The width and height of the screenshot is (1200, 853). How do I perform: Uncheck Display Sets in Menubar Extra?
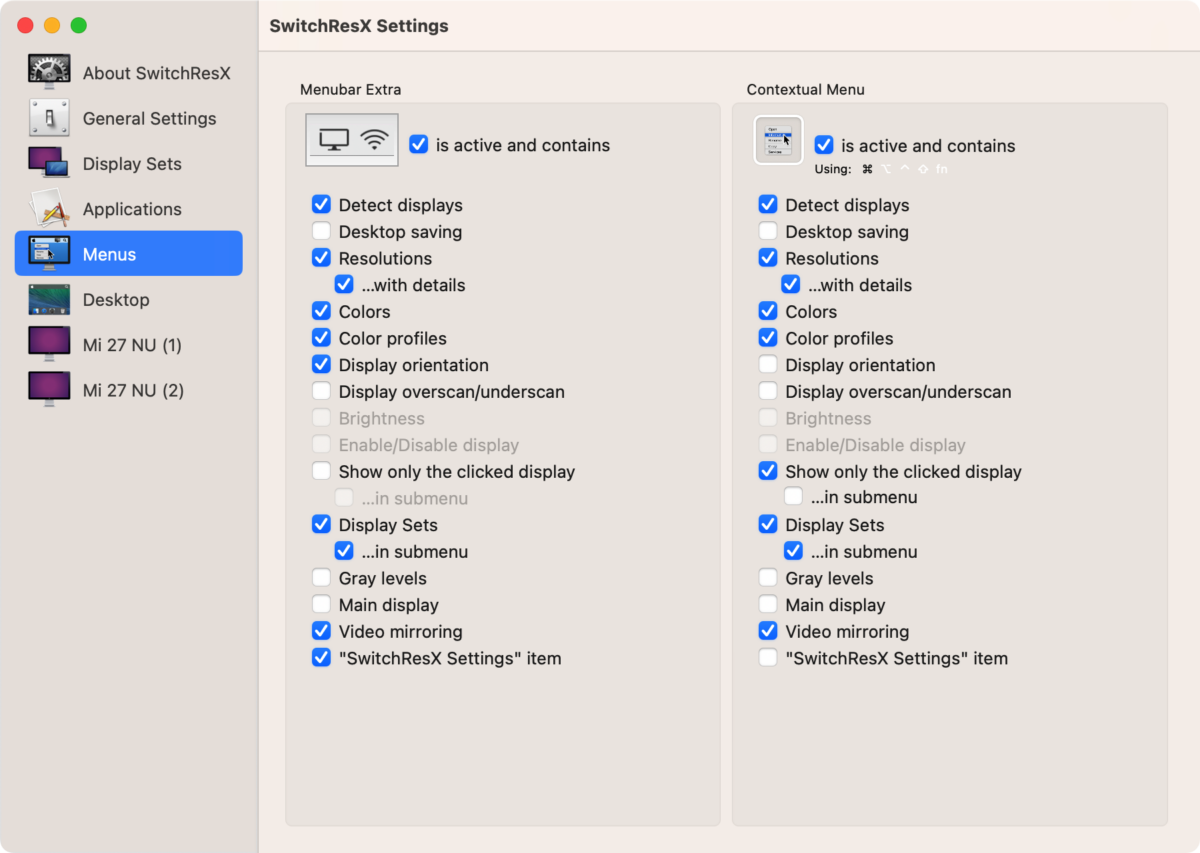click(321, 525)
